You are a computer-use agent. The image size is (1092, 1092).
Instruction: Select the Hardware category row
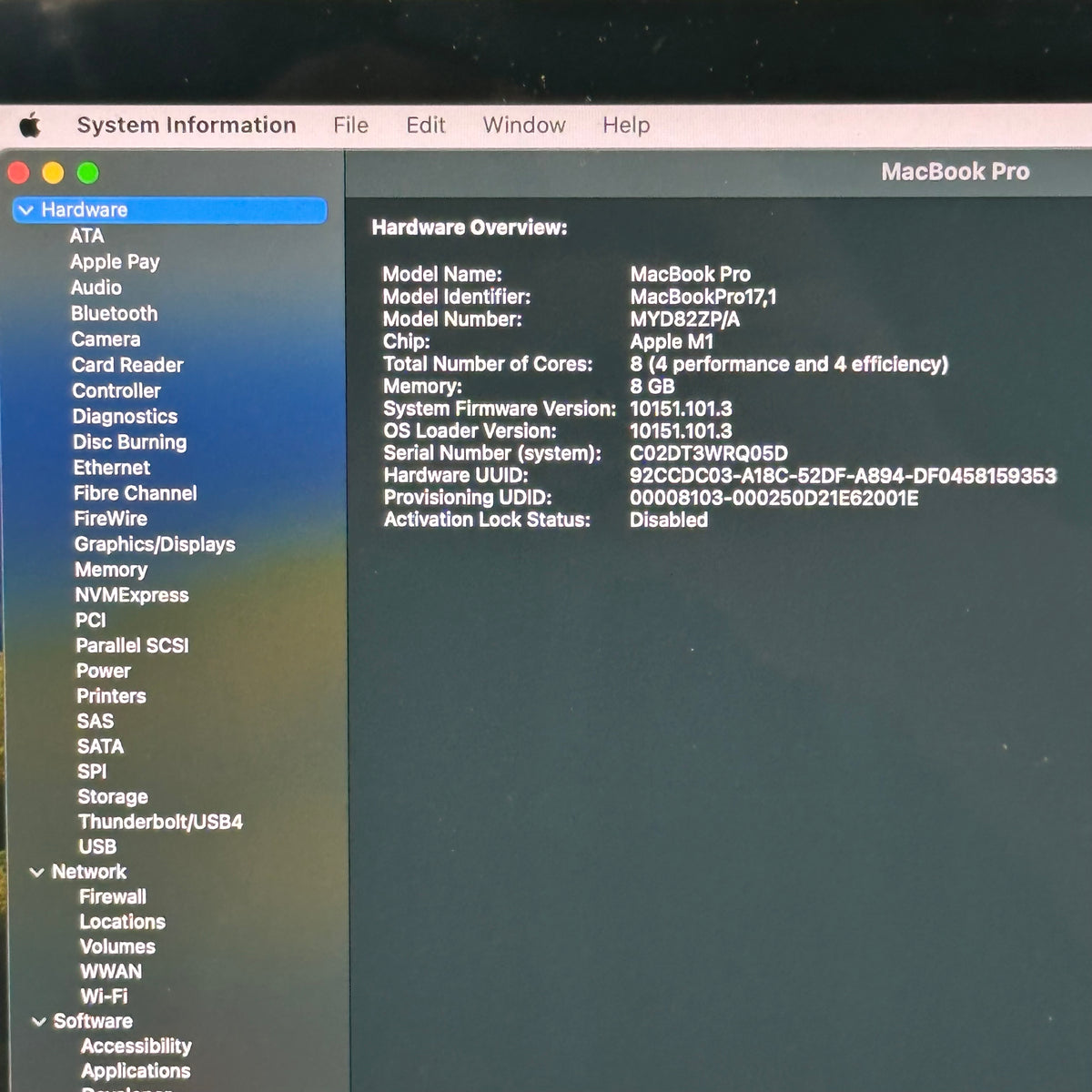point(170,210)
